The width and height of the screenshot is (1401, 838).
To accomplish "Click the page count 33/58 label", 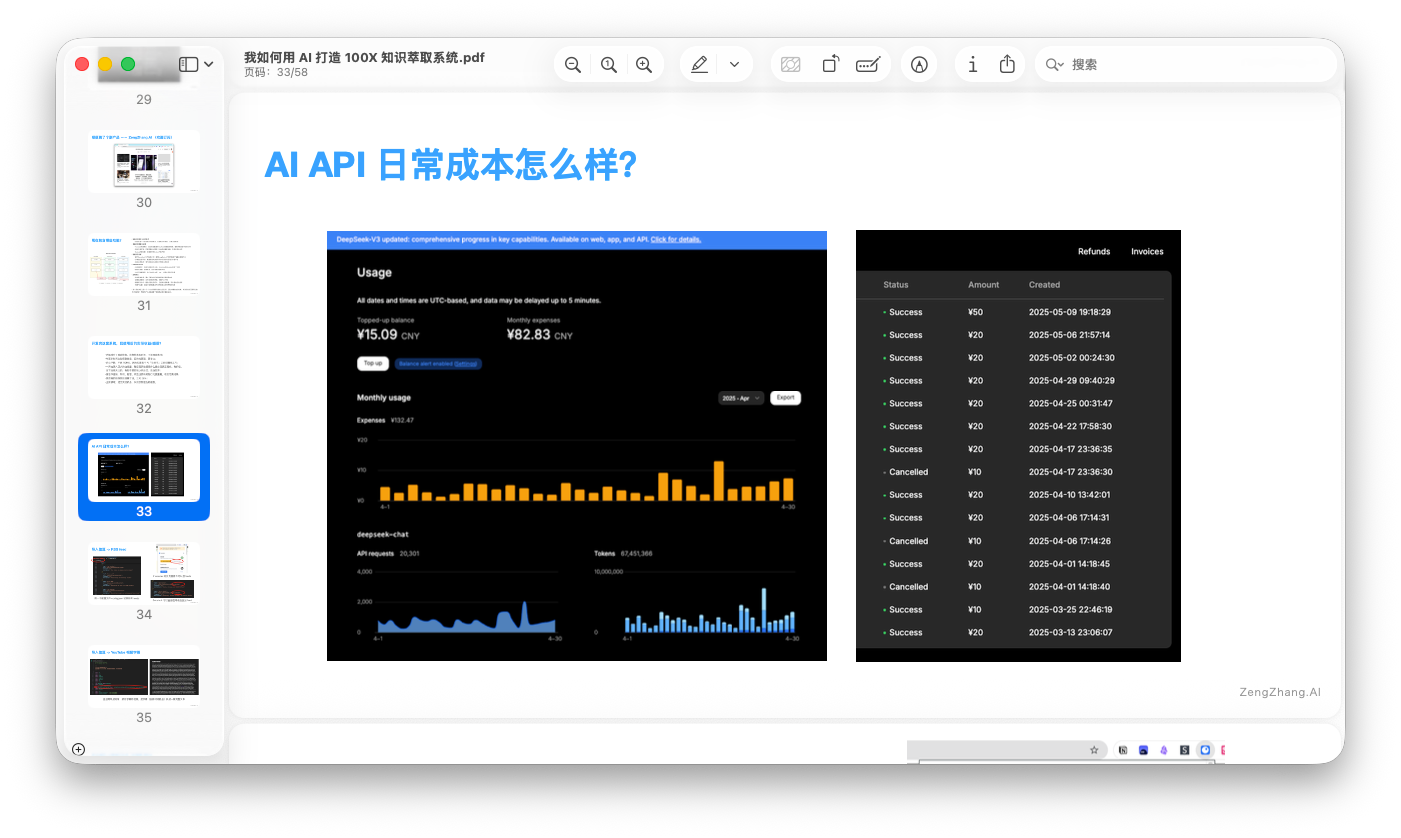I will click(x=276, y=73).
